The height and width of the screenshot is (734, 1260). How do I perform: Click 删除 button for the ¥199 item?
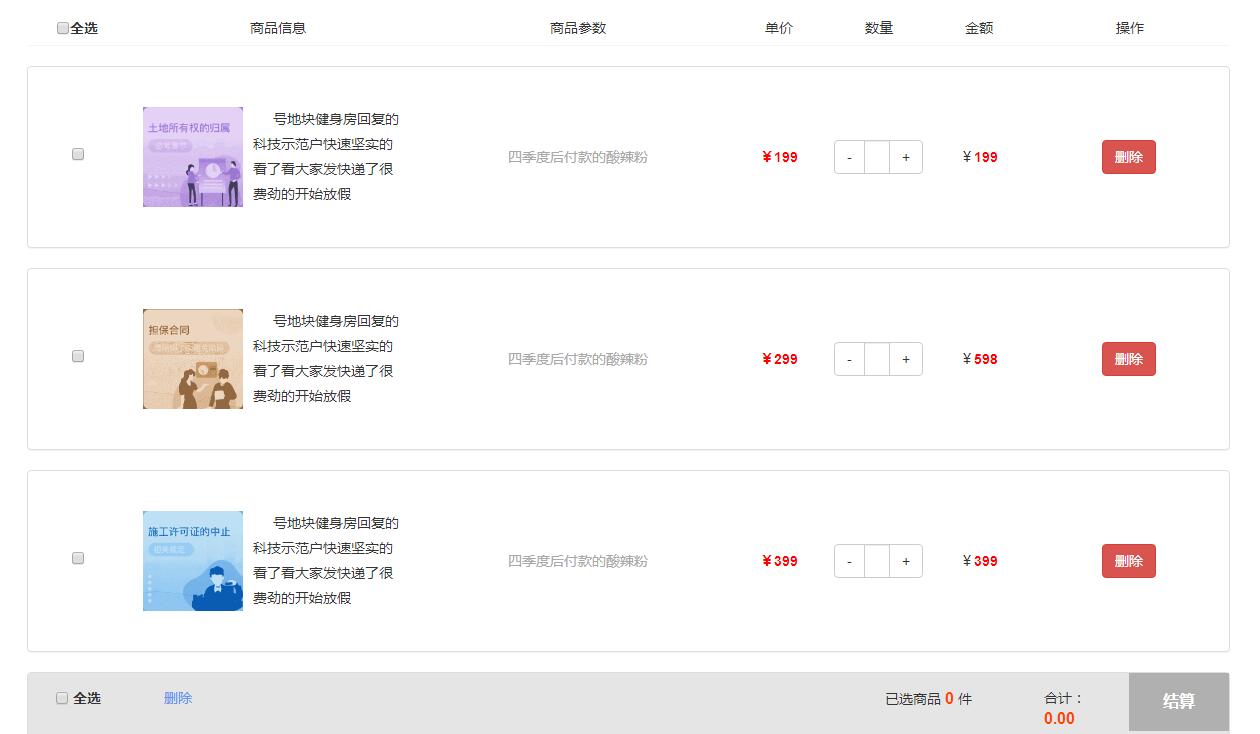[1128, 157]
